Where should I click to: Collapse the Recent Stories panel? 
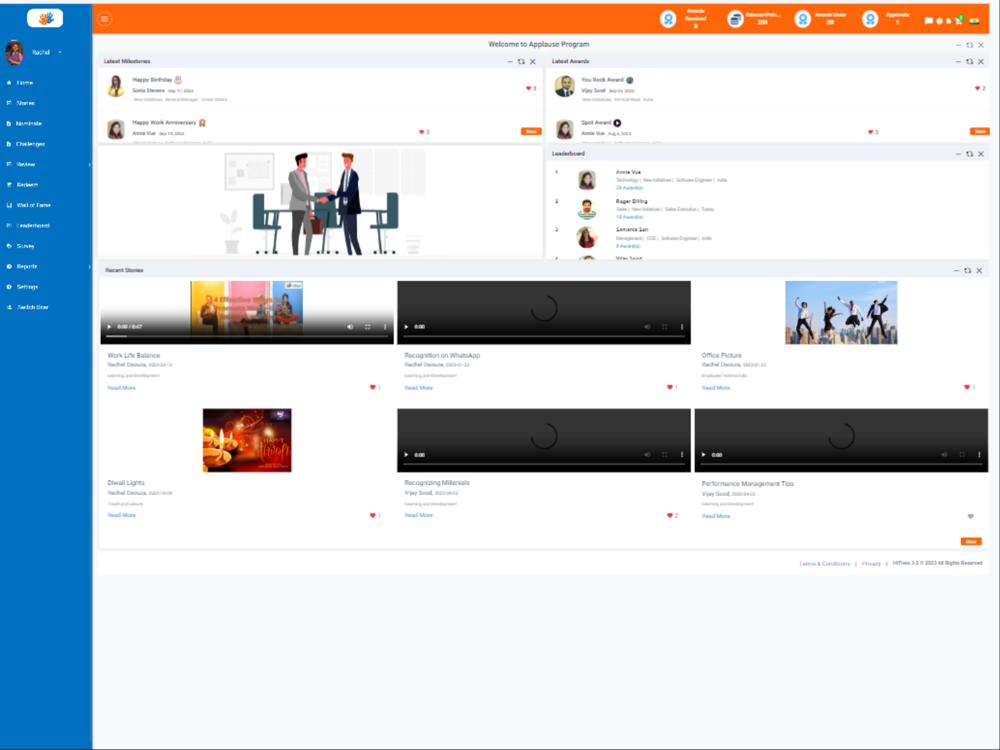click(956, 271)
